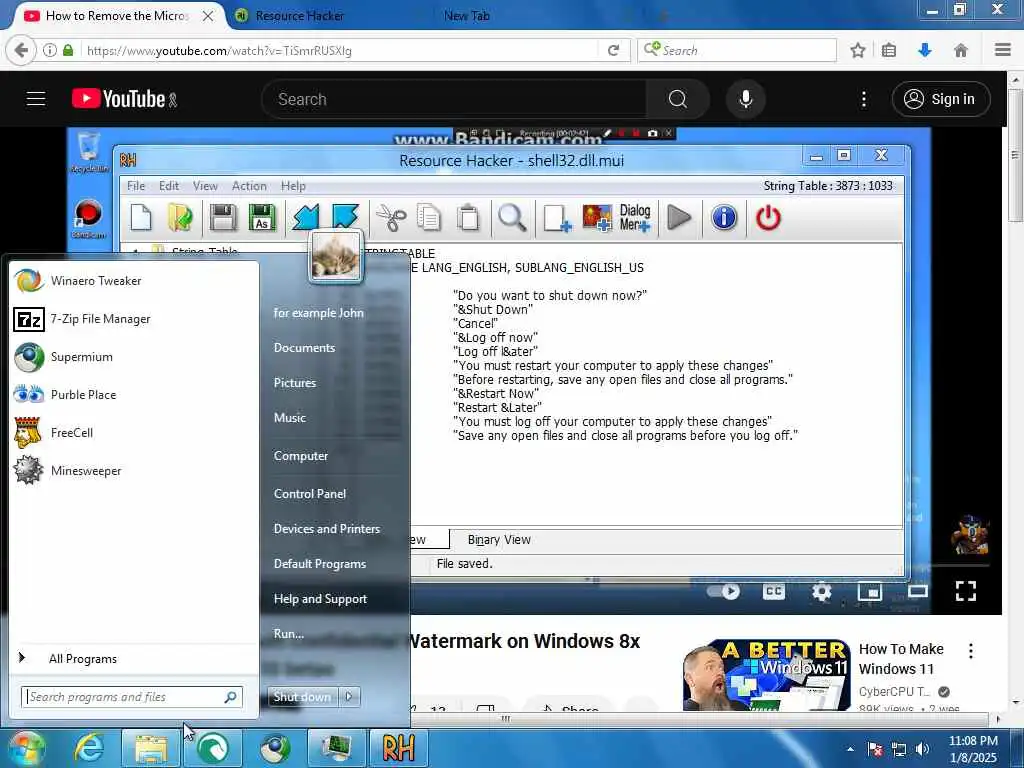Open Resource Hacker RH taskbar icon
The height and width of the screenshot is (768, 1024).
(x=398, y=748)
